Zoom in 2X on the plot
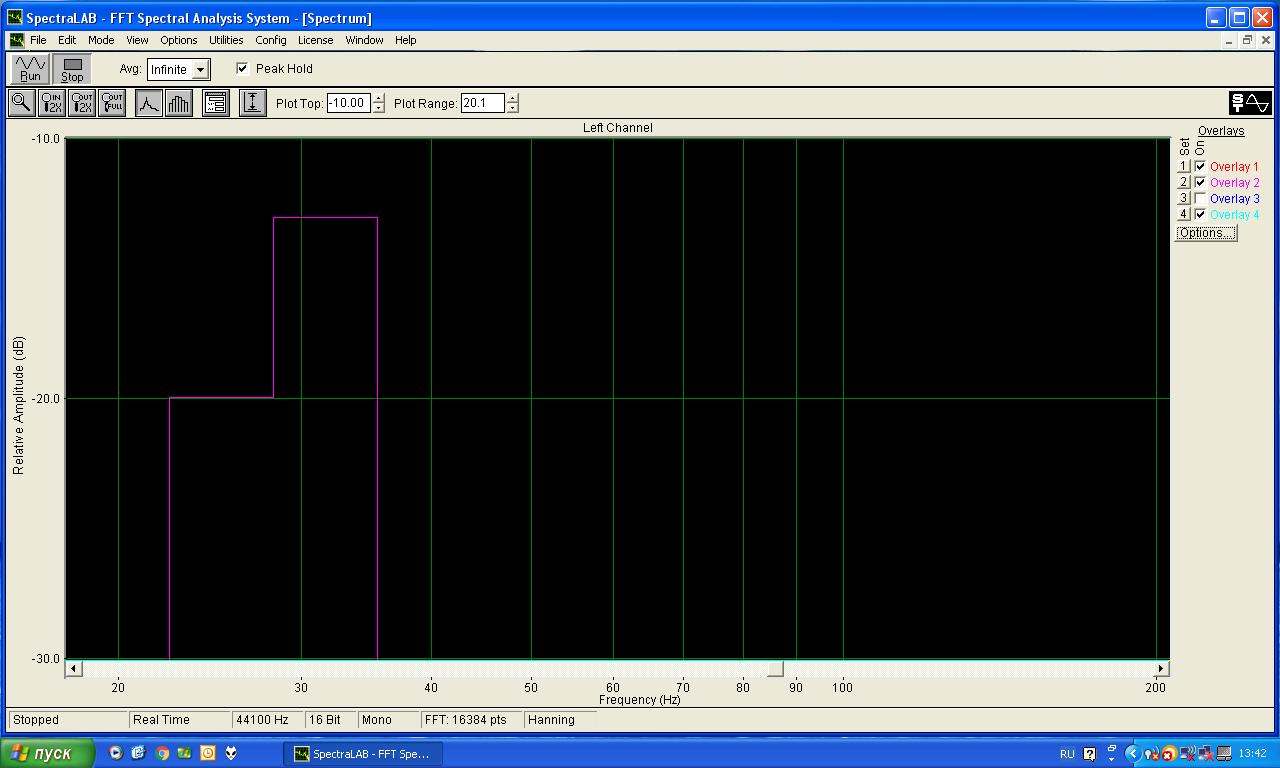Viewport: 1280px width, 768px height. (51, 103)
